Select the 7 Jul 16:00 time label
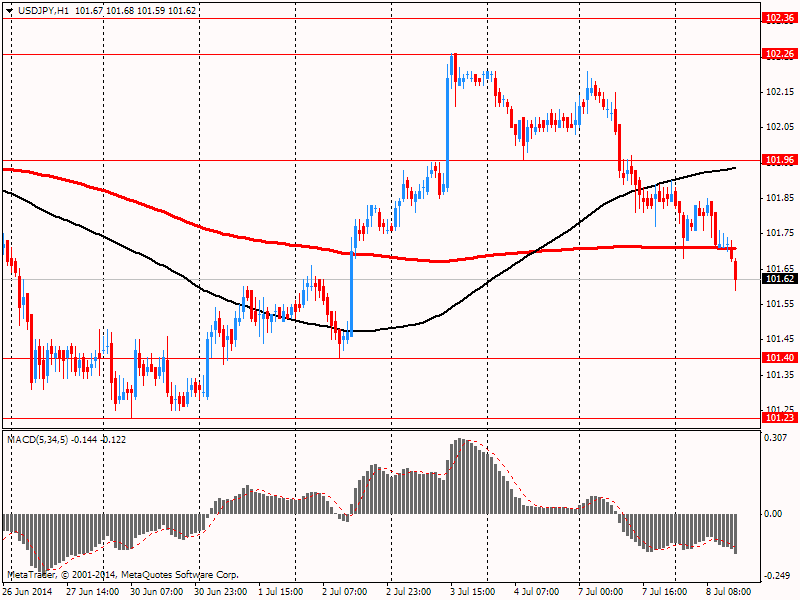800x600 pixels. point(664,591)
